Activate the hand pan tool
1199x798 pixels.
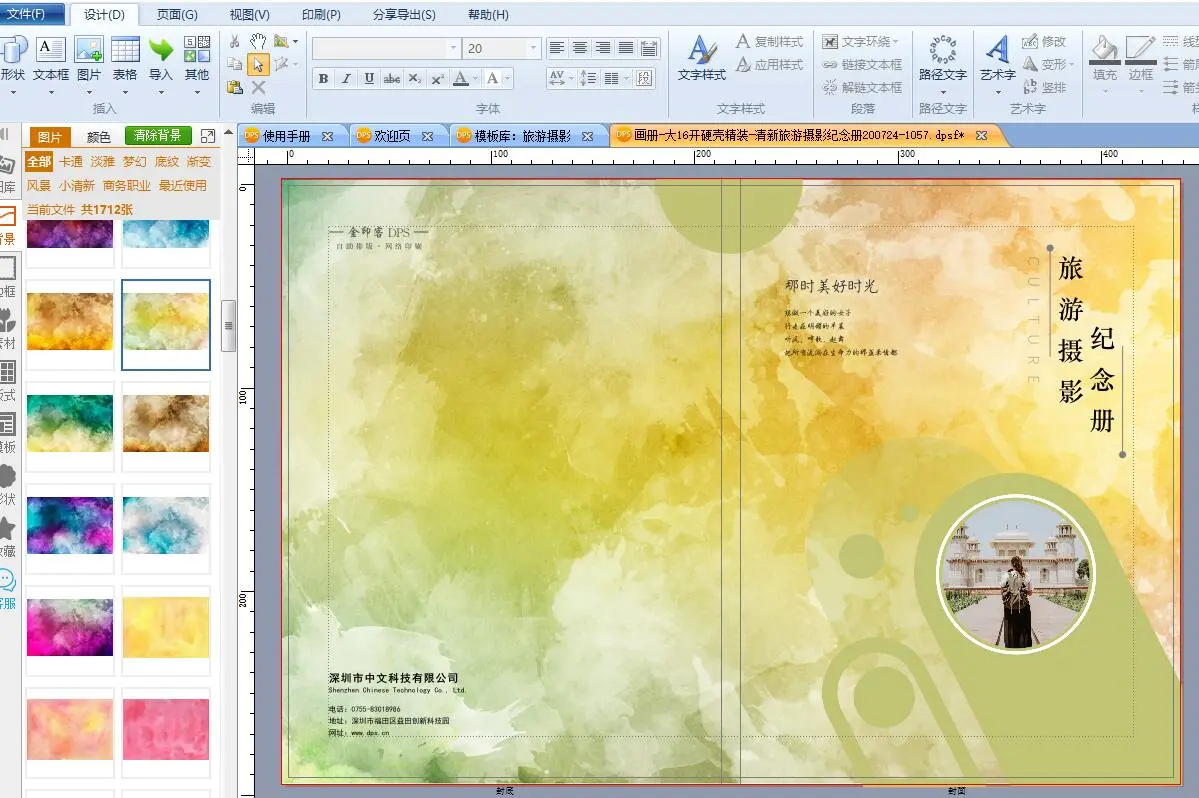(258, 41)
